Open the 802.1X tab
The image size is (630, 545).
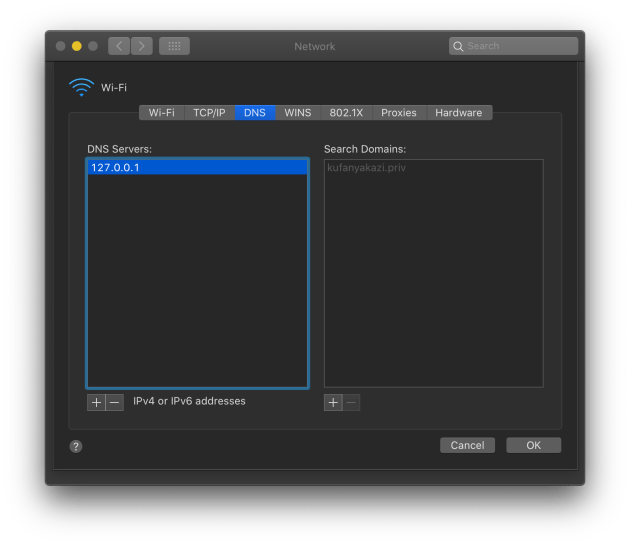coord(347,113)
